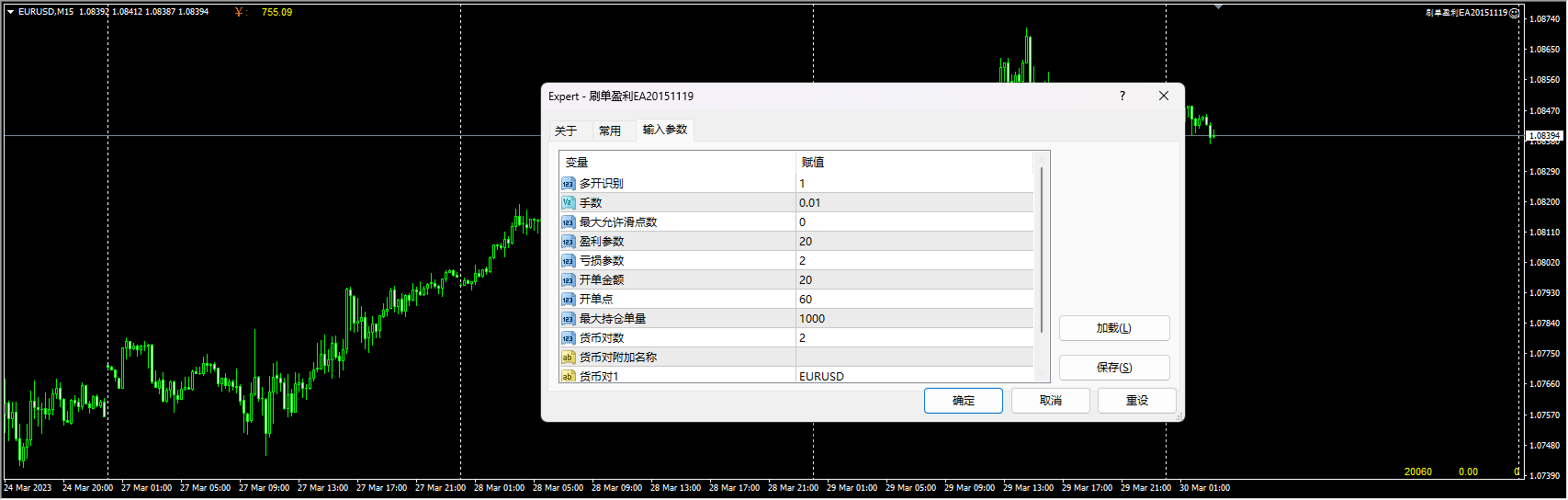Screen dimensions: 1568x500
Task: Click the help question mark in dialog title
Action: coord(1122,96)
